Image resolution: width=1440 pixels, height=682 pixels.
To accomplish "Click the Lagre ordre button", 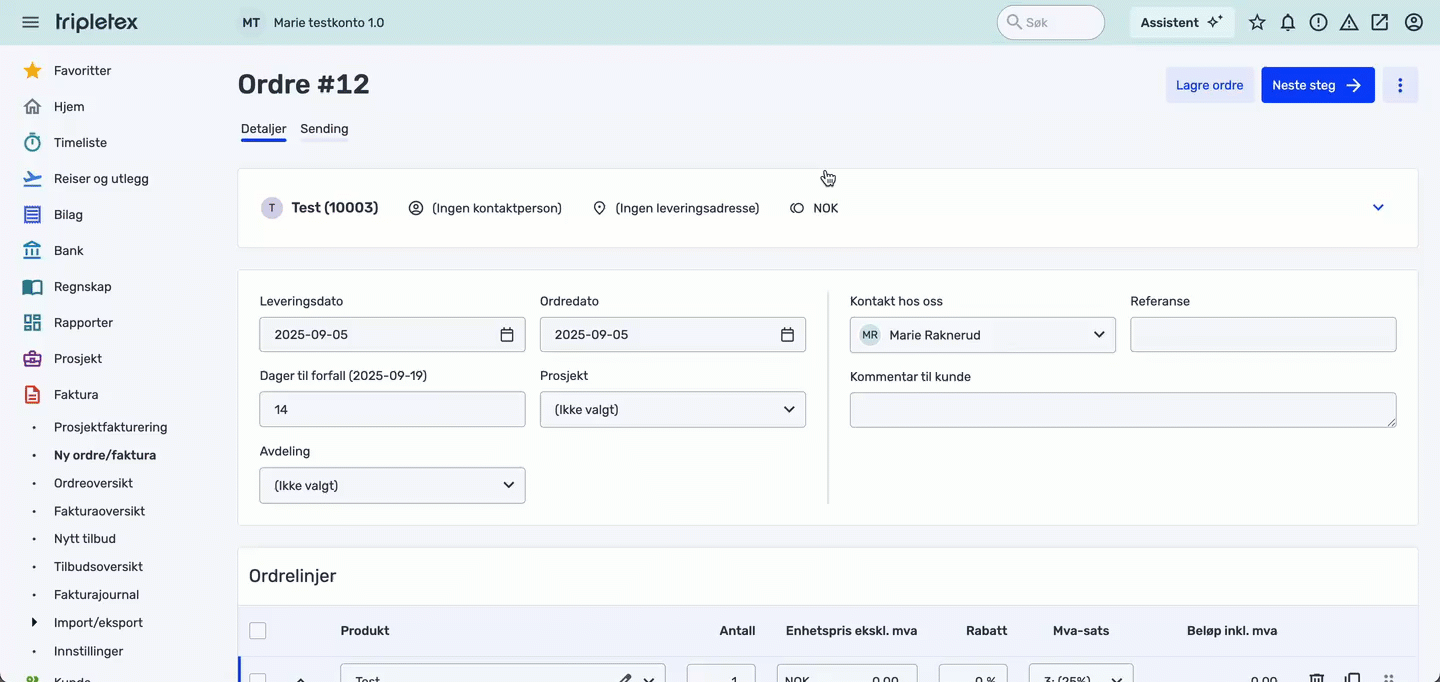I will (1209, 85).
